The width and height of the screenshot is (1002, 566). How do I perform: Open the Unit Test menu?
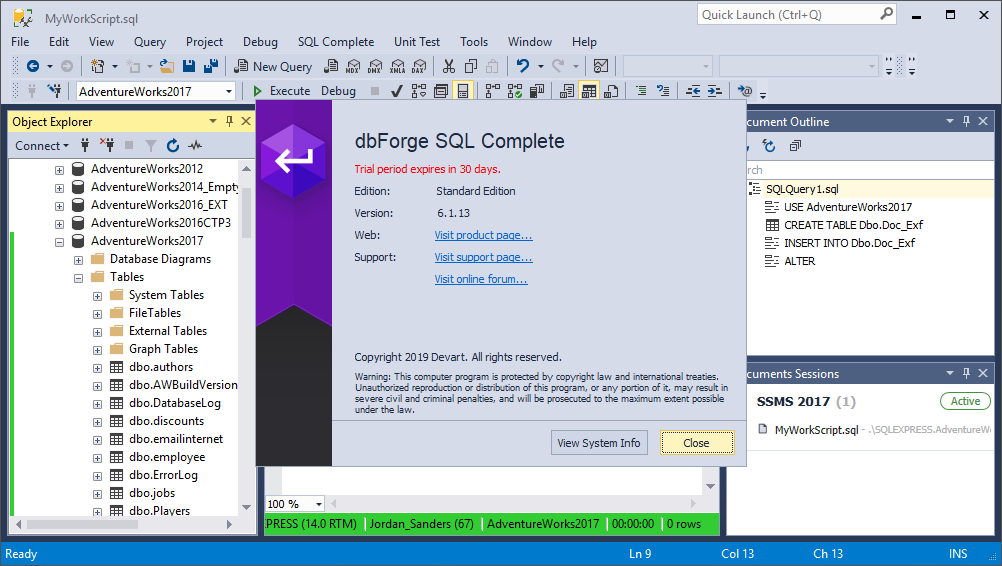click(x=417, y=42)
